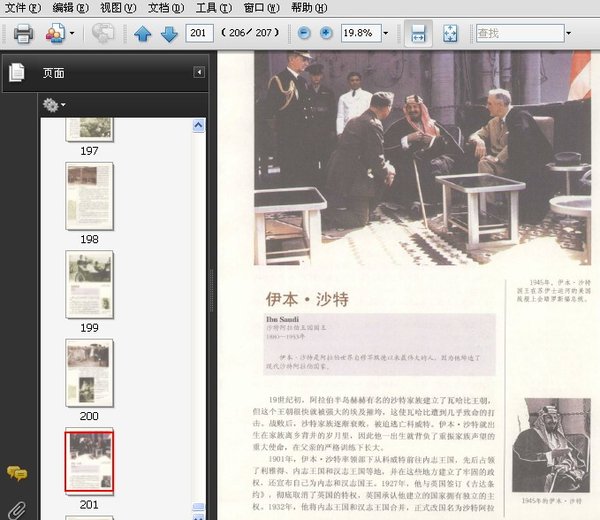Image resolution: width=600 pixels, height=520 pixels.
Task: Click the 页面 panel title
Action: click(x=54, y=73)
